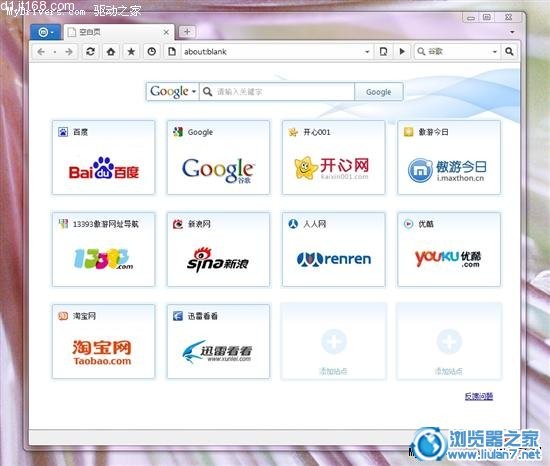550x466 pixels.
Task: Click the Xunlei Kankan favicon
Action: pyautogui.click(x=178, y=316)
